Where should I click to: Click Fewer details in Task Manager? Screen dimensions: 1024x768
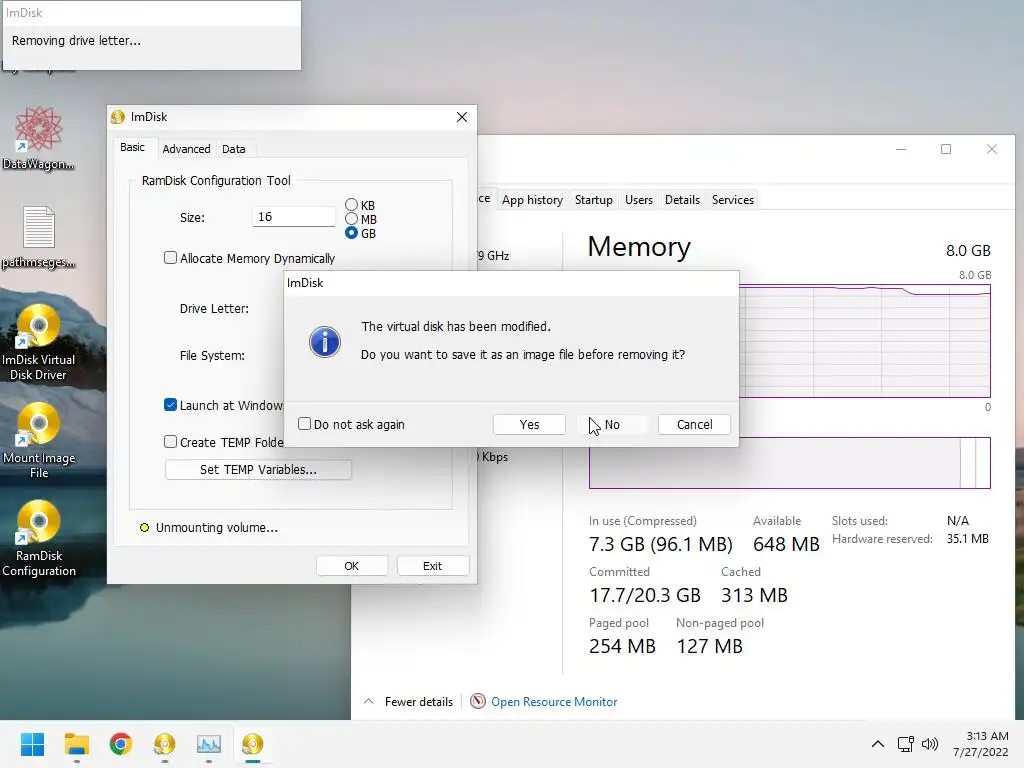coord(419,702)
